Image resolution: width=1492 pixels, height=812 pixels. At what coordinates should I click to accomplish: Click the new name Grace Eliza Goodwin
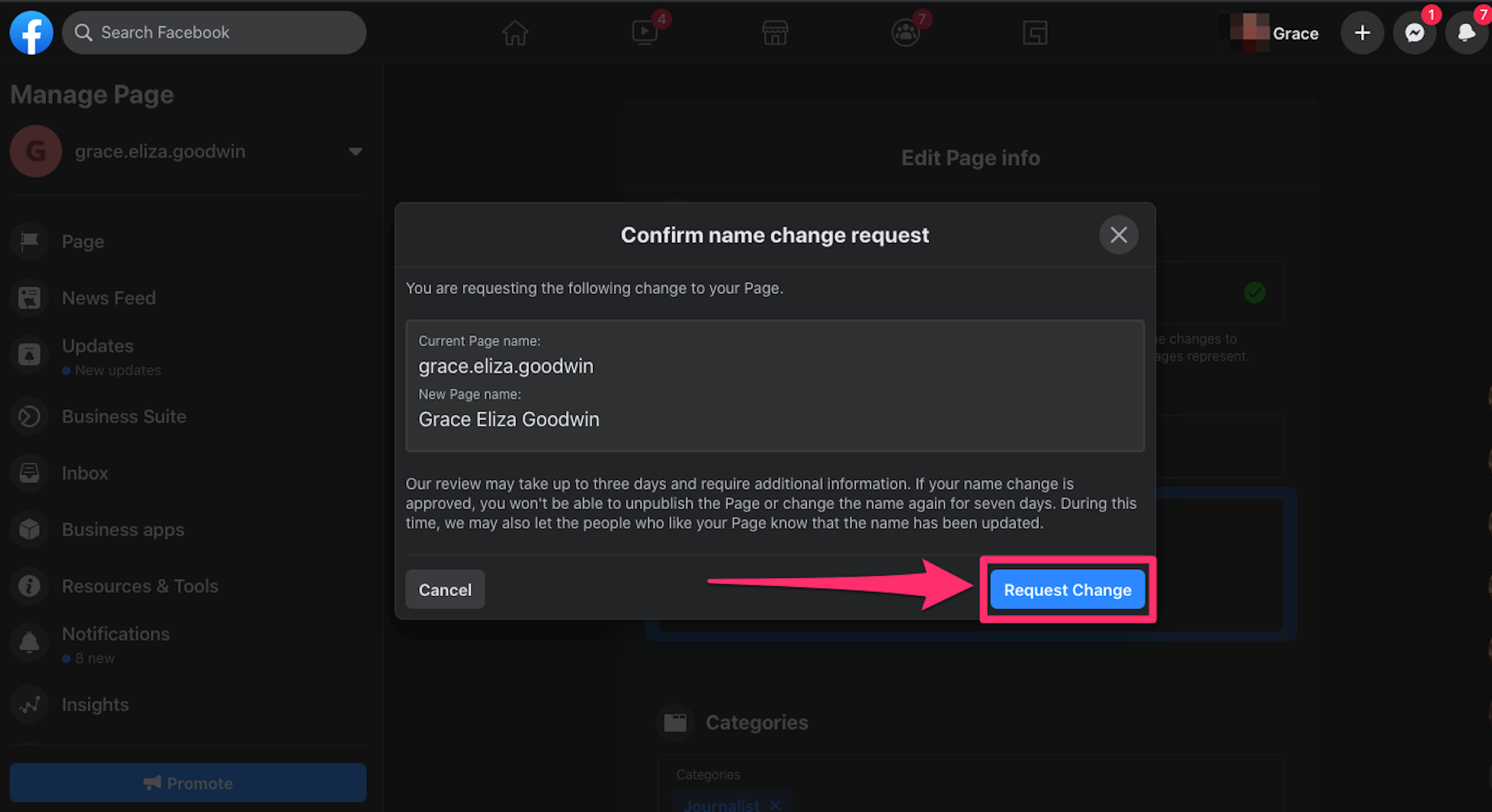509,420
